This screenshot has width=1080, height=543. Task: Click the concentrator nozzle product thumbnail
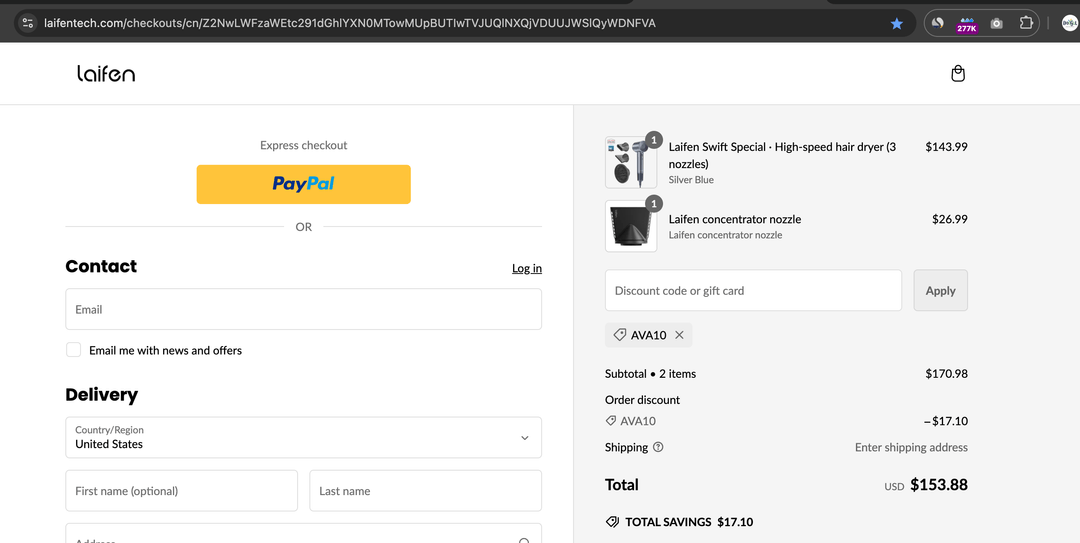(x=631, y=226)
